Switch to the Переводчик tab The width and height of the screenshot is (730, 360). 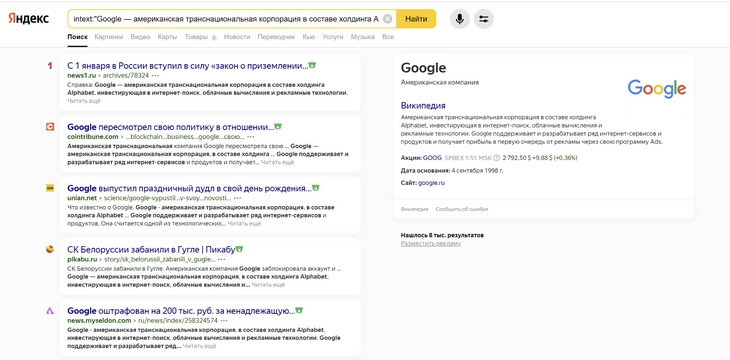[x=277, y=37]
